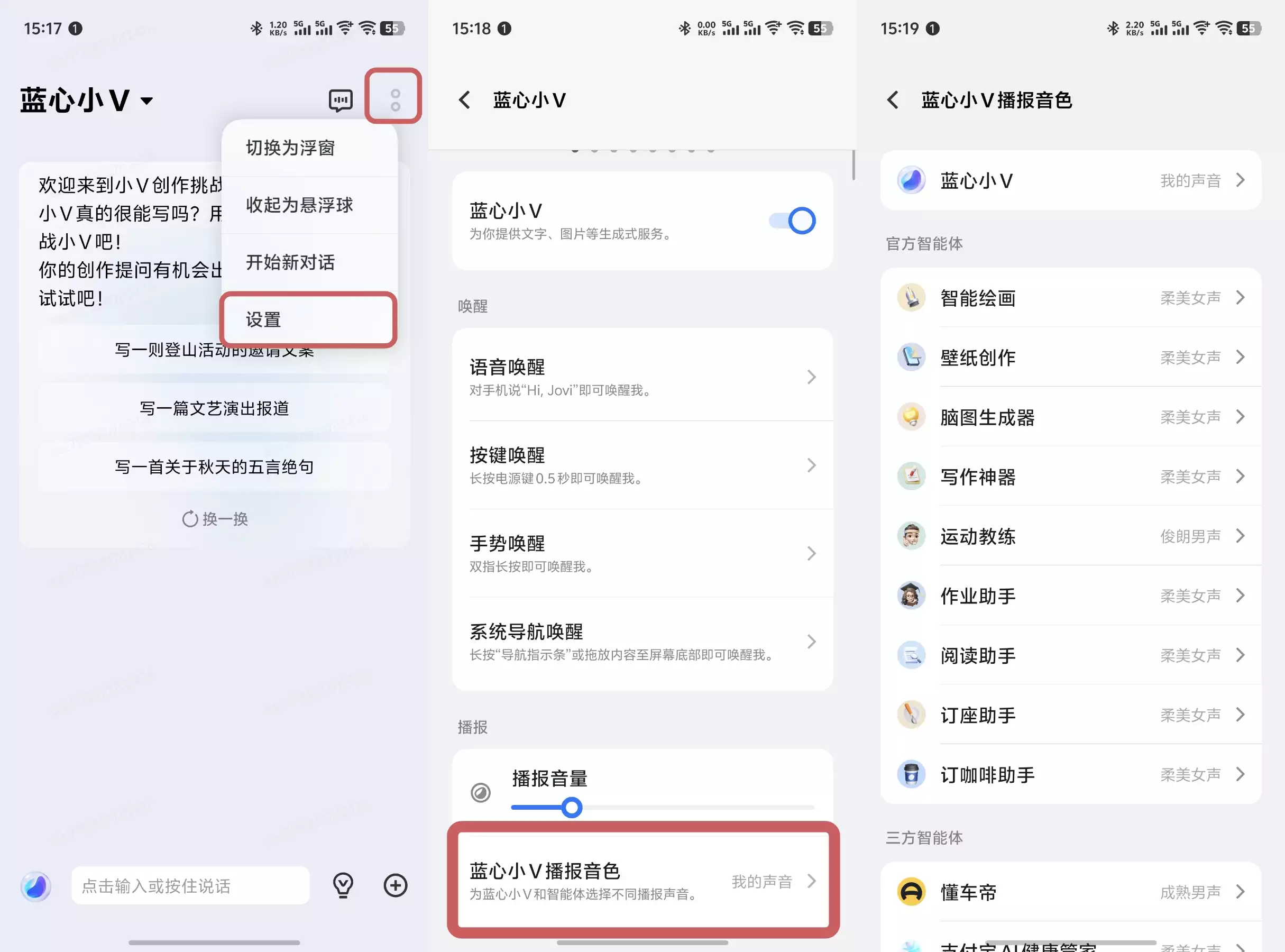Expand 懂车帝 成熟男声 chevron
The image size is (1285, 952).
pos(1241,892)
